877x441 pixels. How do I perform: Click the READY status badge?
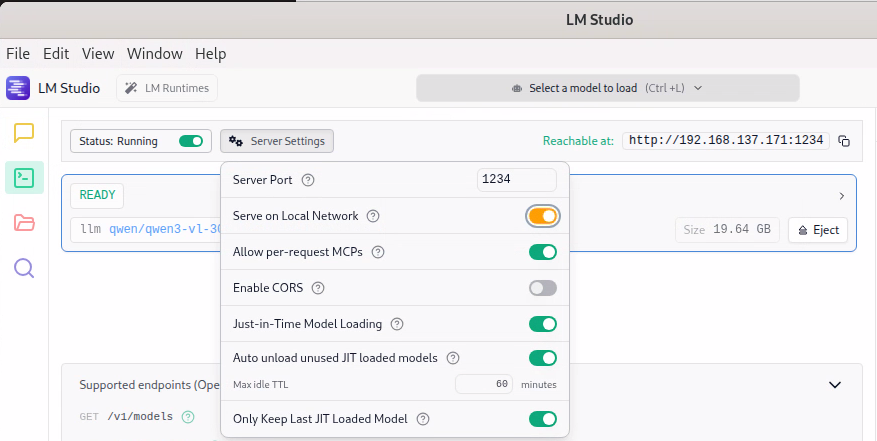point(97,195)
